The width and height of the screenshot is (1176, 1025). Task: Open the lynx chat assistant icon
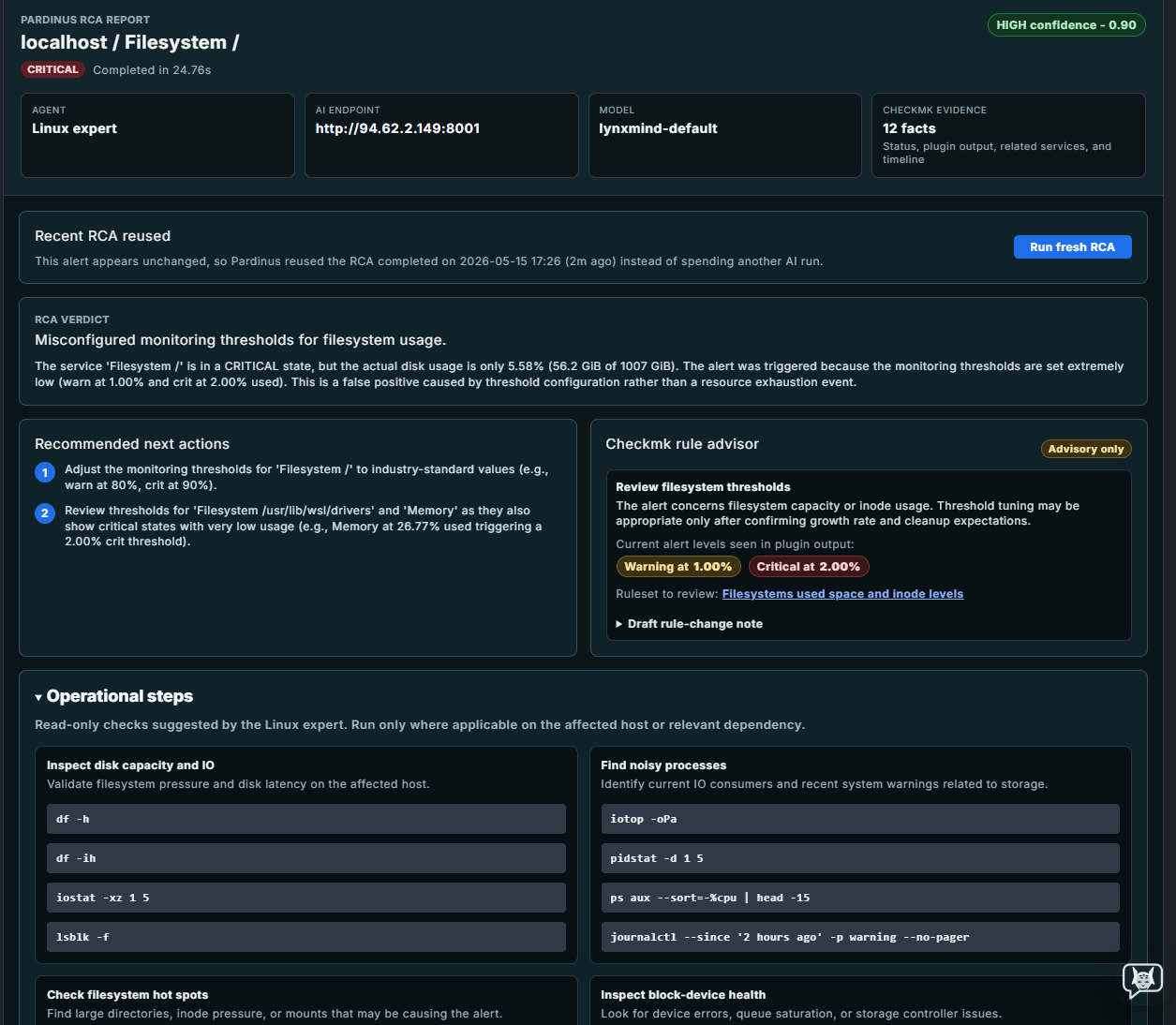(x=1142, y=980)
